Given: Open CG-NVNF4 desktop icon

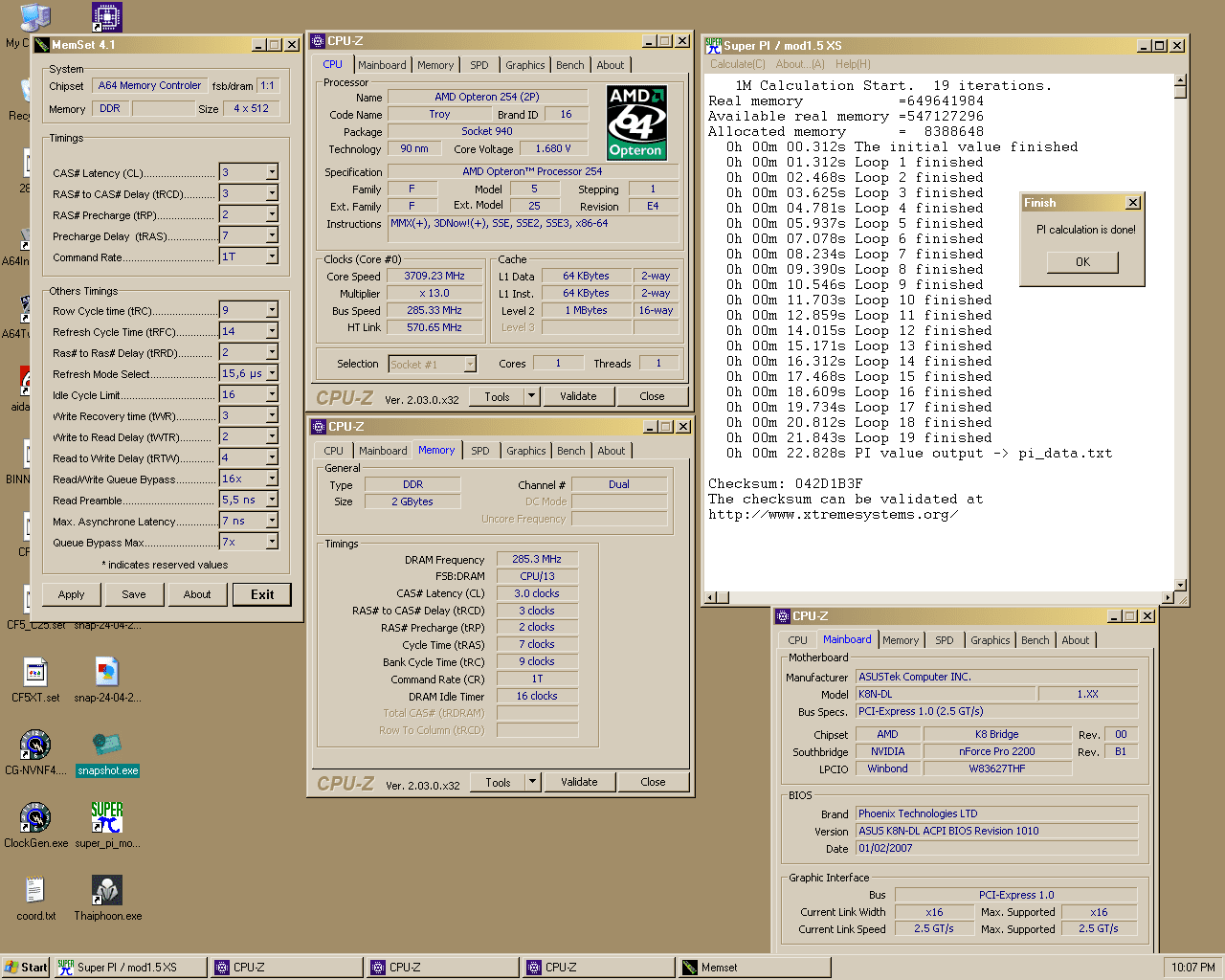Looking at the screenshot, I should [x=35, y=745].
